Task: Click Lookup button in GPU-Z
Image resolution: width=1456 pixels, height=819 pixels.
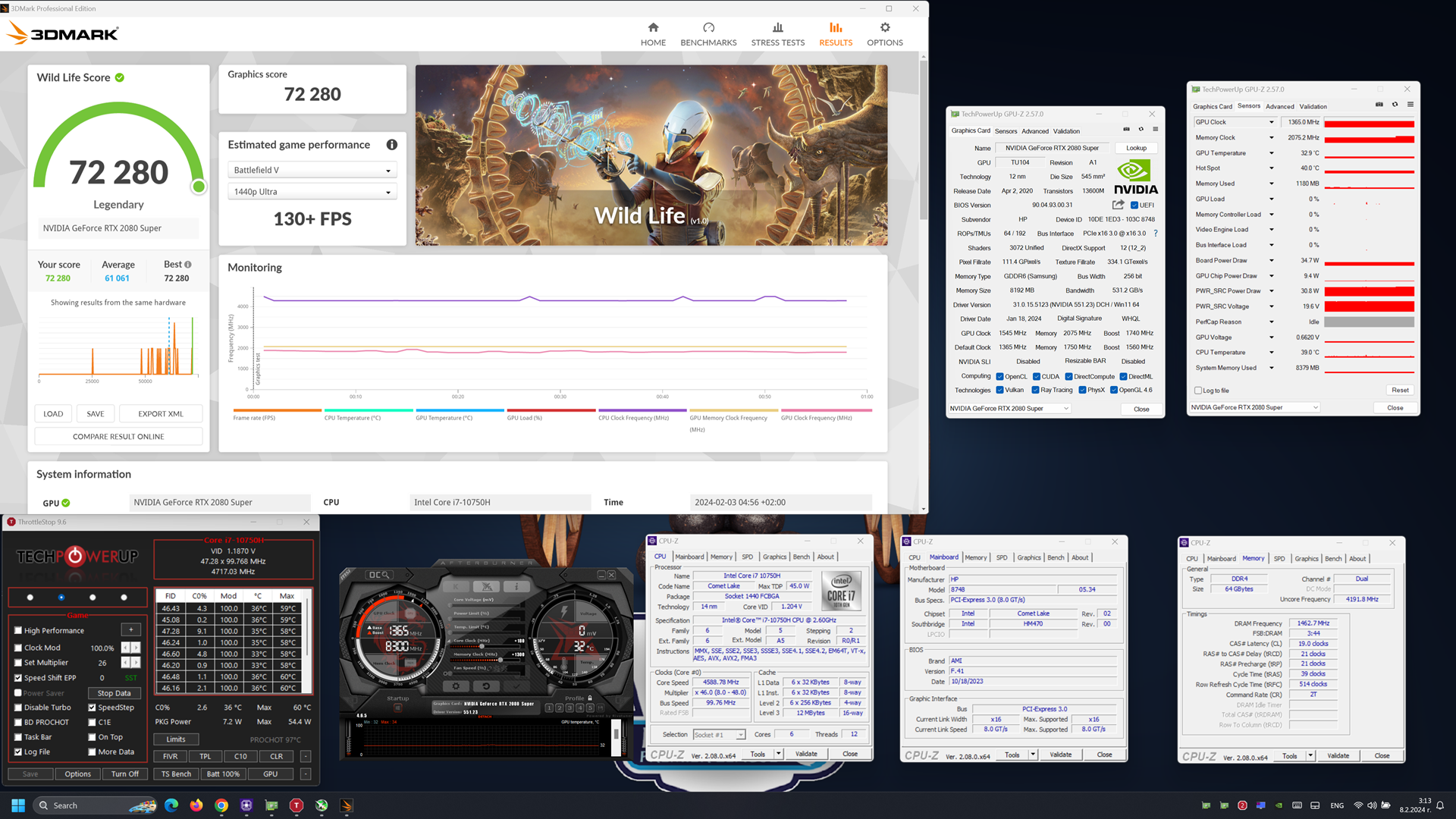Action: point(1136,148)
